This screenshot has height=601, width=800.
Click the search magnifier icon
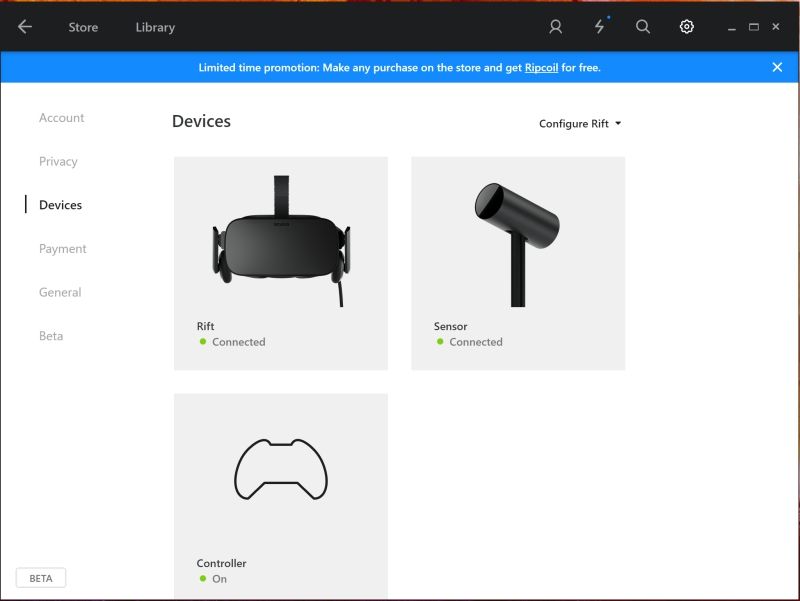click(643, 27)
